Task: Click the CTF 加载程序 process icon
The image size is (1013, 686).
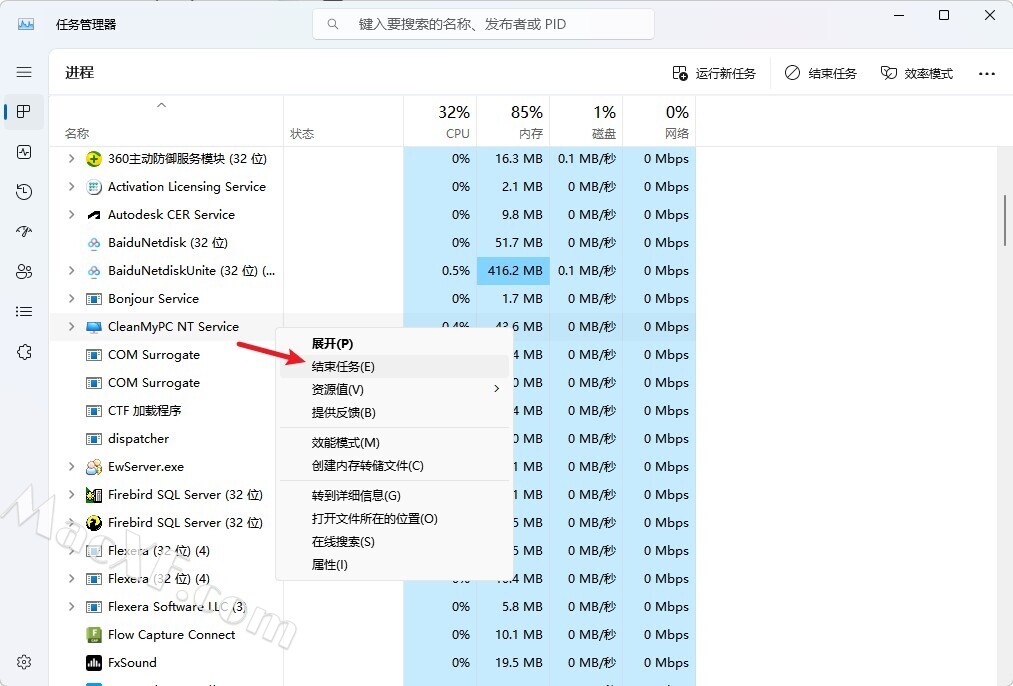Action: pos(94,411)
